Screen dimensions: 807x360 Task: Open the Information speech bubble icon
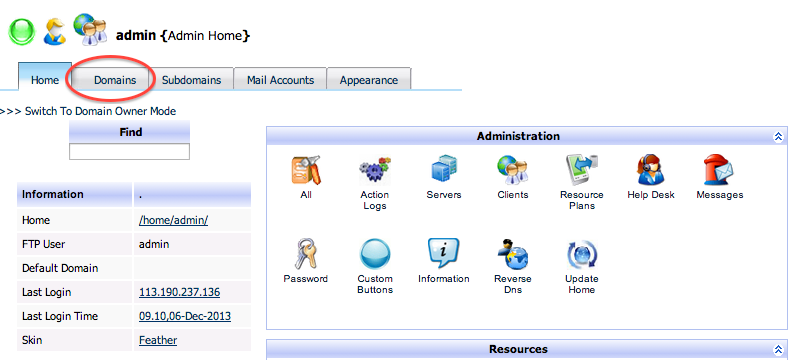pyautogui.click(x=444, y=253)
